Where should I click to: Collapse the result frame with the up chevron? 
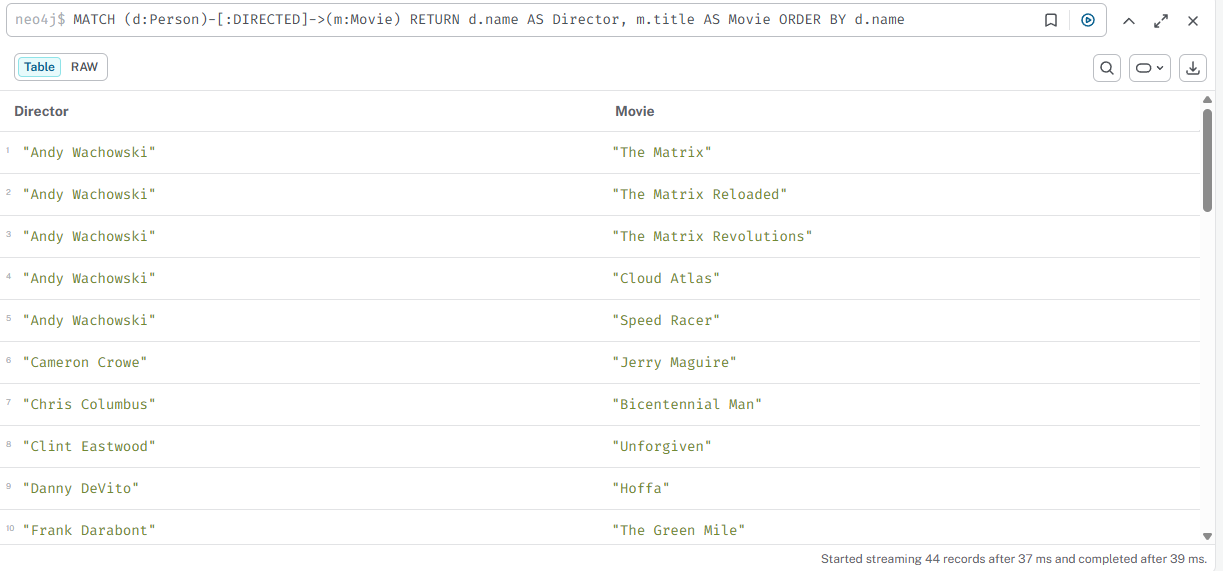[x=1129, y=21]
